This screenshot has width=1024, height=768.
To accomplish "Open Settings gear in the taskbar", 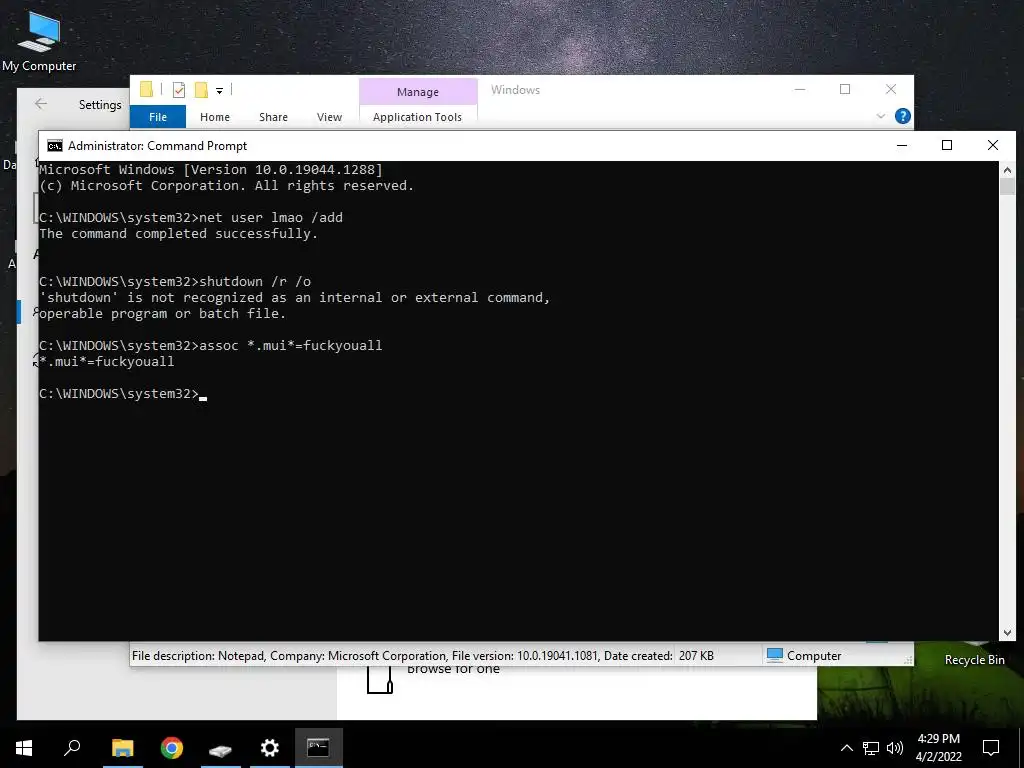I will [270, 748].
